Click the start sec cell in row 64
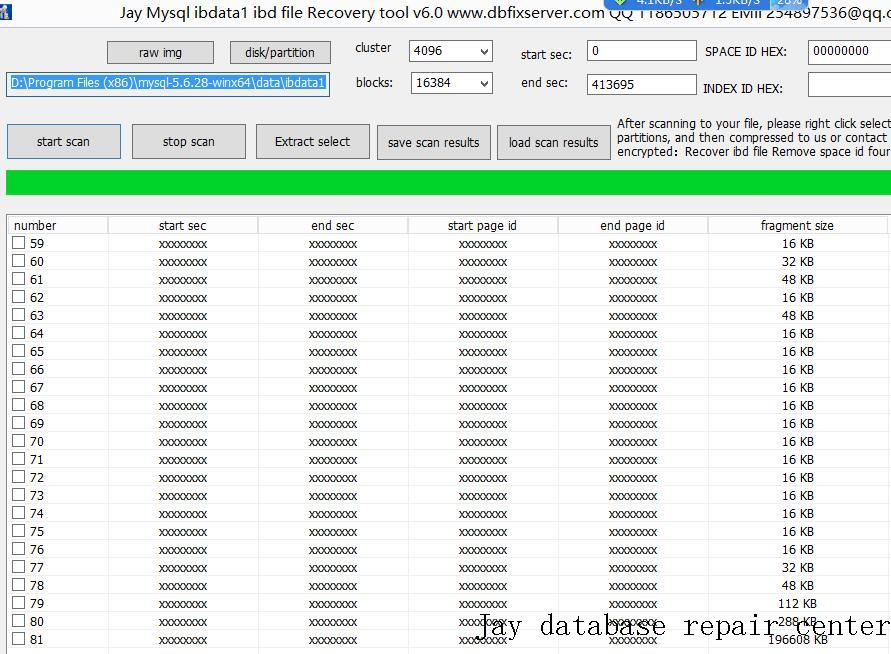Viewport: 891px width, 654px height. point(183,334)
